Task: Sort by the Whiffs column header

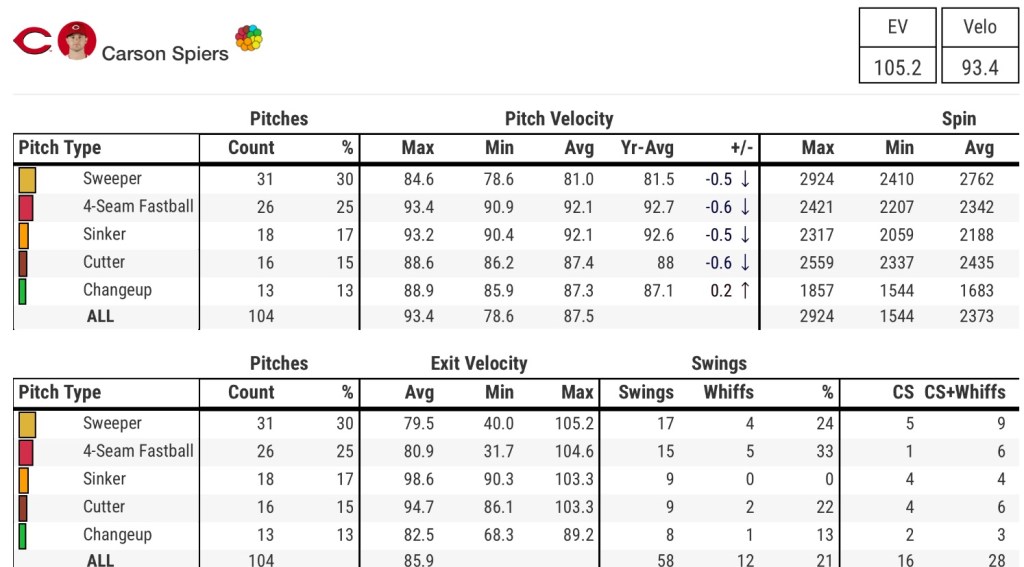Action: [x=728, y=392]
